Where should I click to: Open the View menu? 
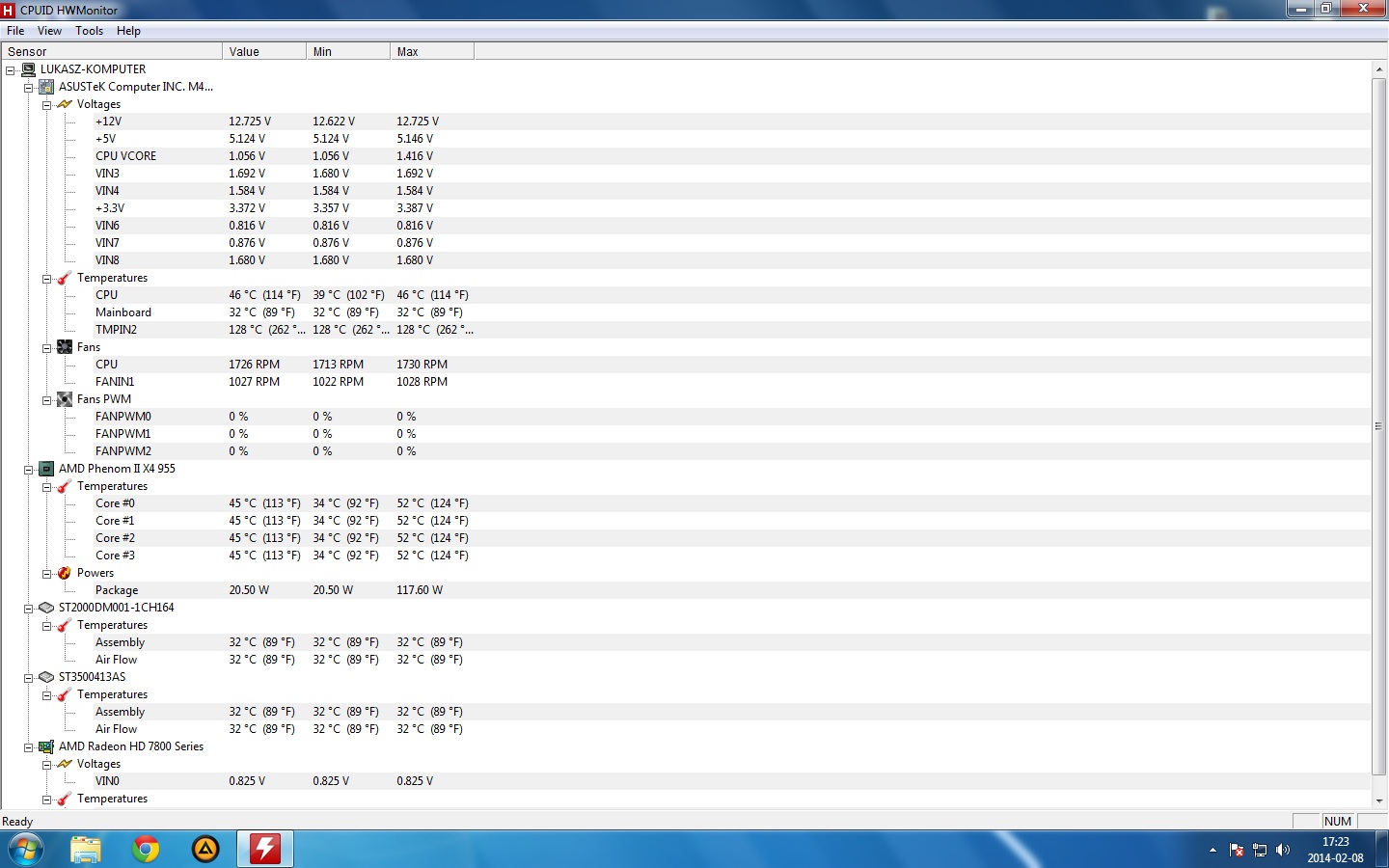49,31
